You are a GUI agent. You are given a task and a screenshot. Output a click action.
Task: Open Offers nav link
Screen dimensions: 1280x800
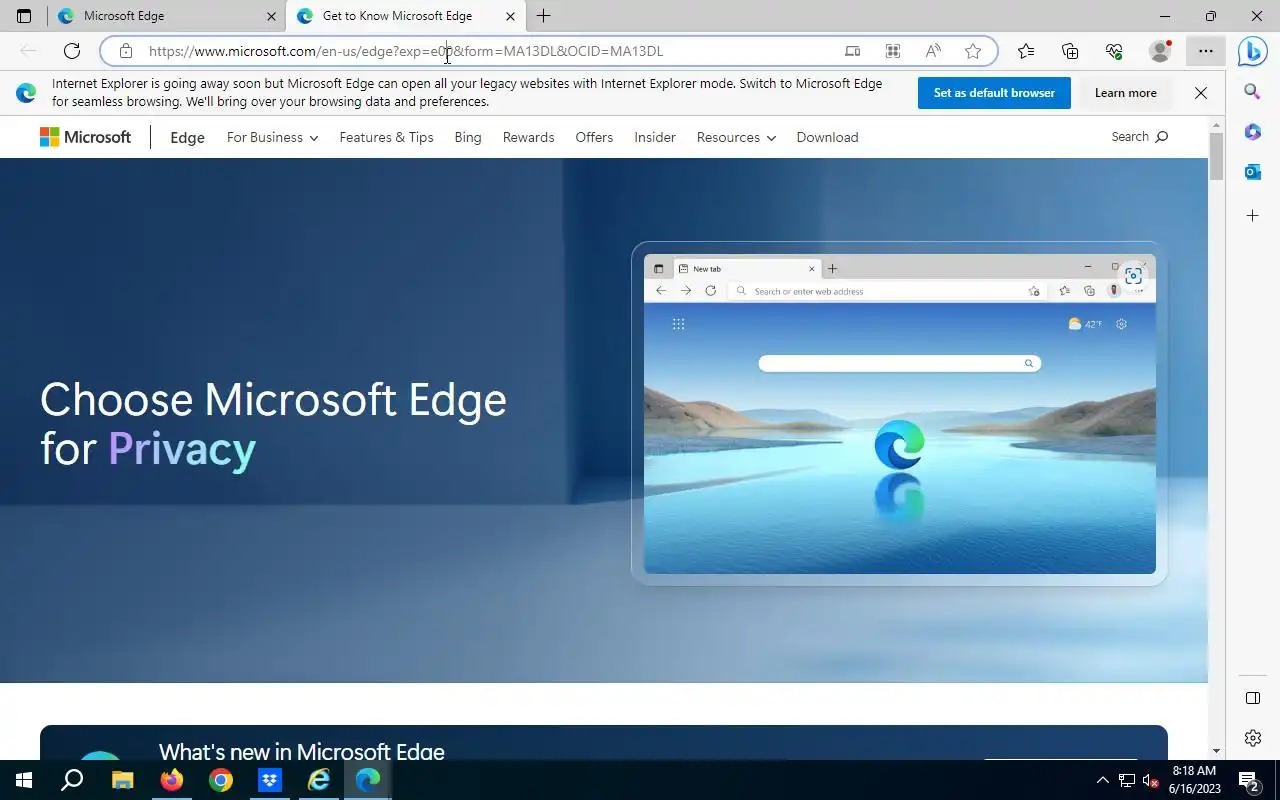pos(594,137)
